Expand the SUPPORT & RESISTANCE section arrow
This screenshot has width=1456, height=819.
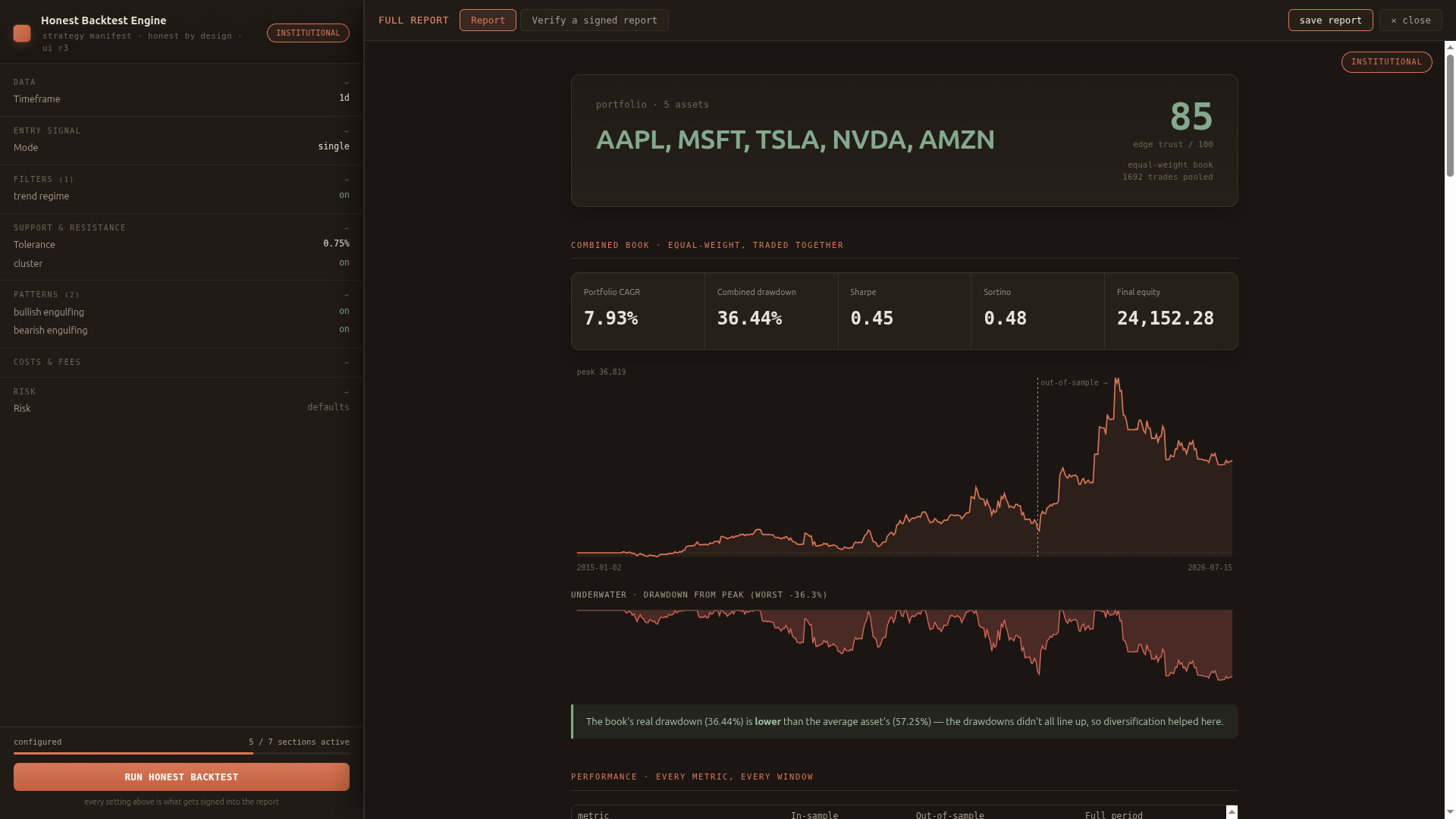(x=347, y=228)
